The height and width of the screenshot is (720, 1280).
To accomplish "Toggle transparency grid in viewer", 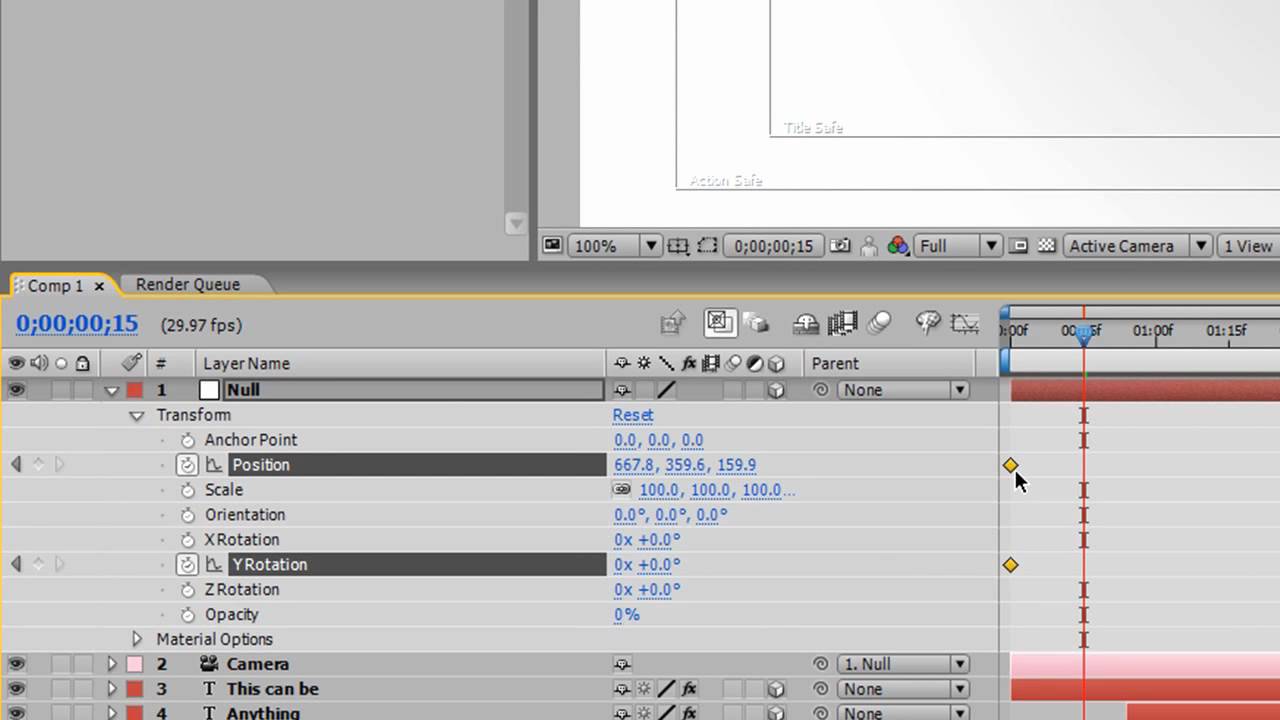I will (1046, 246).
